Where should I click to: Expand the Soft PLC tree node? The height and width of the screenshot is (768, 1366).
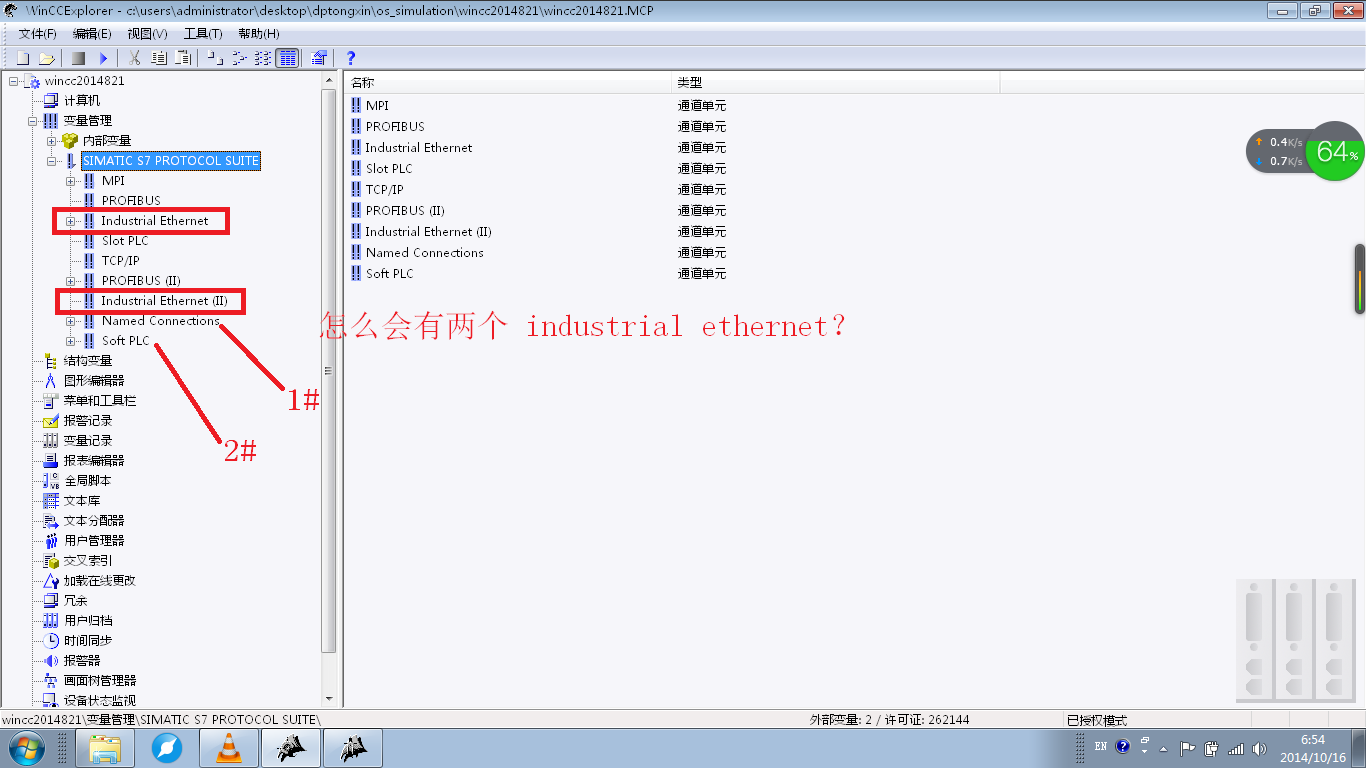pos(71,341)
